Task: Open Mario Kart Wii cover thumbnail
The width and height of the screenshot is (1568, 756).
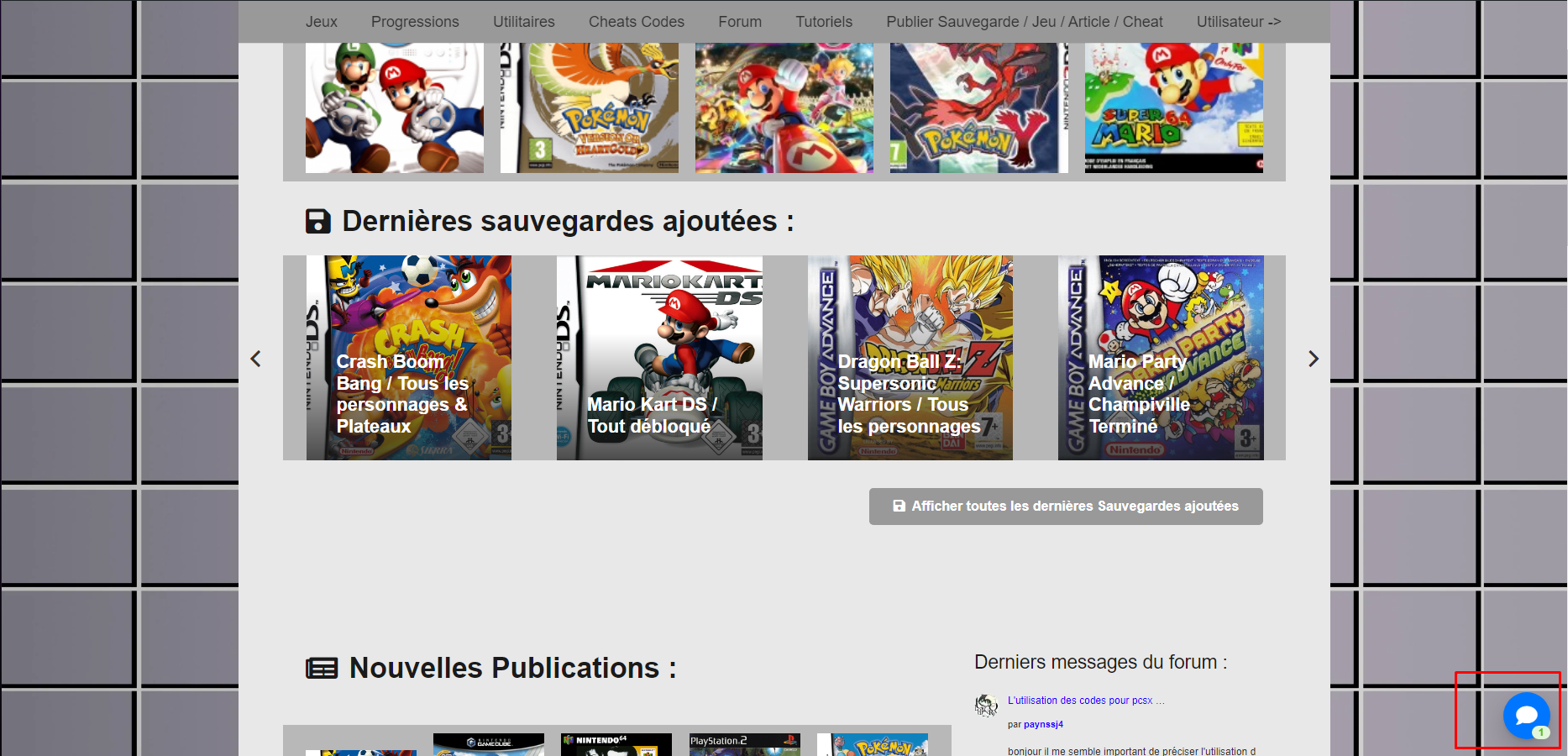Action: point(395,108)
